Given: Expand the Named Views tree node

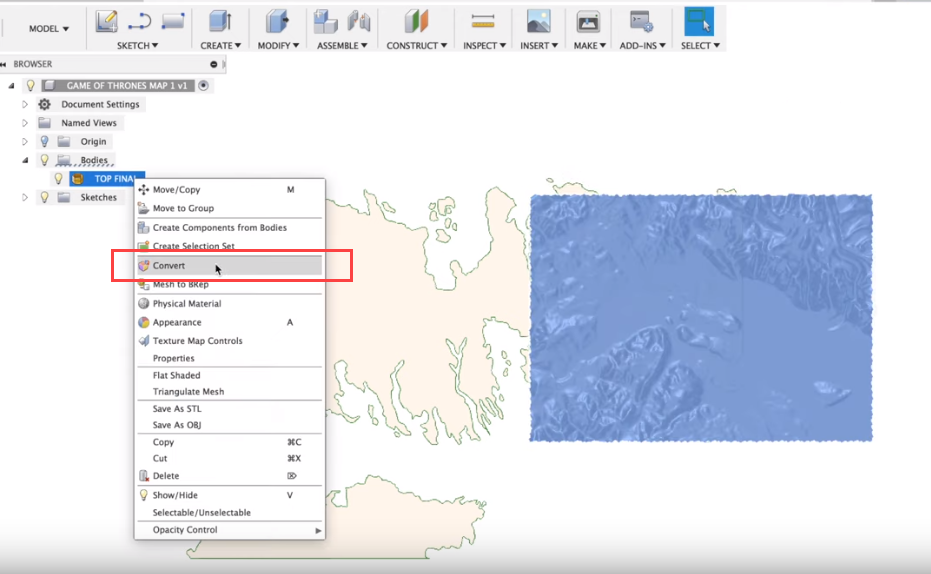Looking at the screenshot, I should [x=25, y=123].
